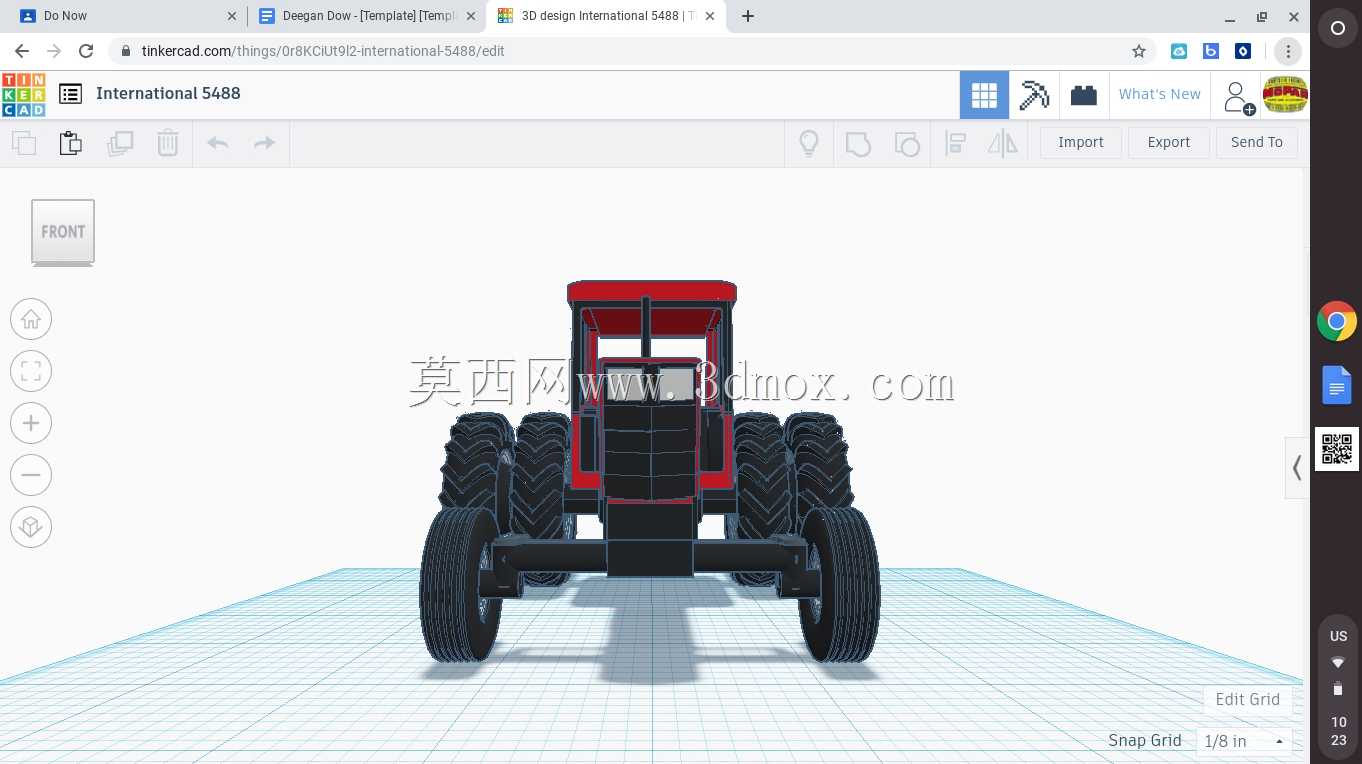
Task: Click the Edit Grid button
Action: (1247, 699)
